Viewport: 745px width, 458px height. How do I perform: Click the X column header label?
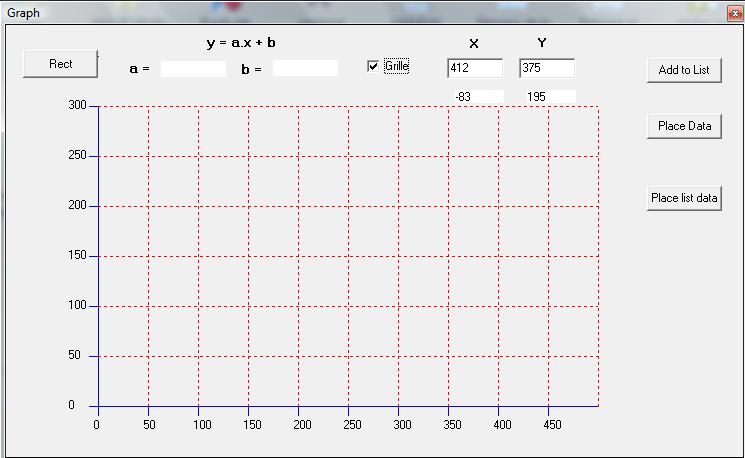[474, 44]
